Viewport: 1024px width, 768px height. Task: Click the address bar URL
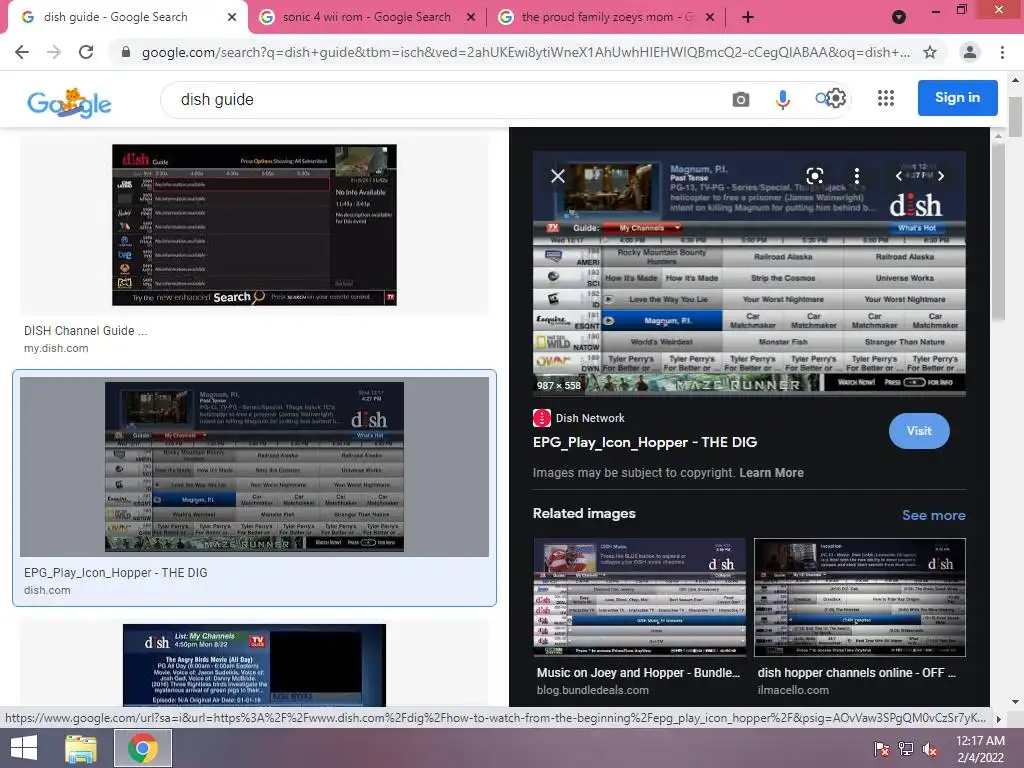[x=525, y=52]
